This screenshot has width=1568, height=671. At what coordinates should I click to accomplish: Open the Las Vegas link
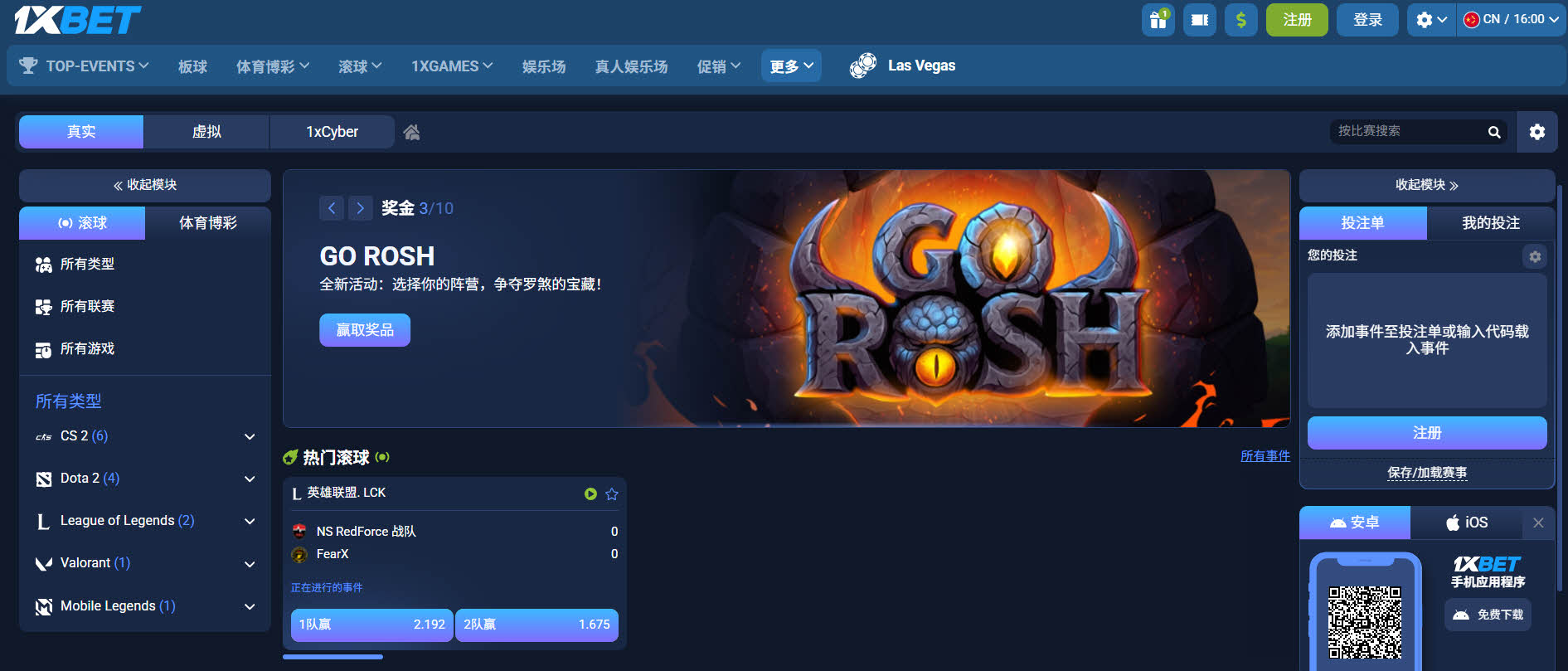pos(921,66)
